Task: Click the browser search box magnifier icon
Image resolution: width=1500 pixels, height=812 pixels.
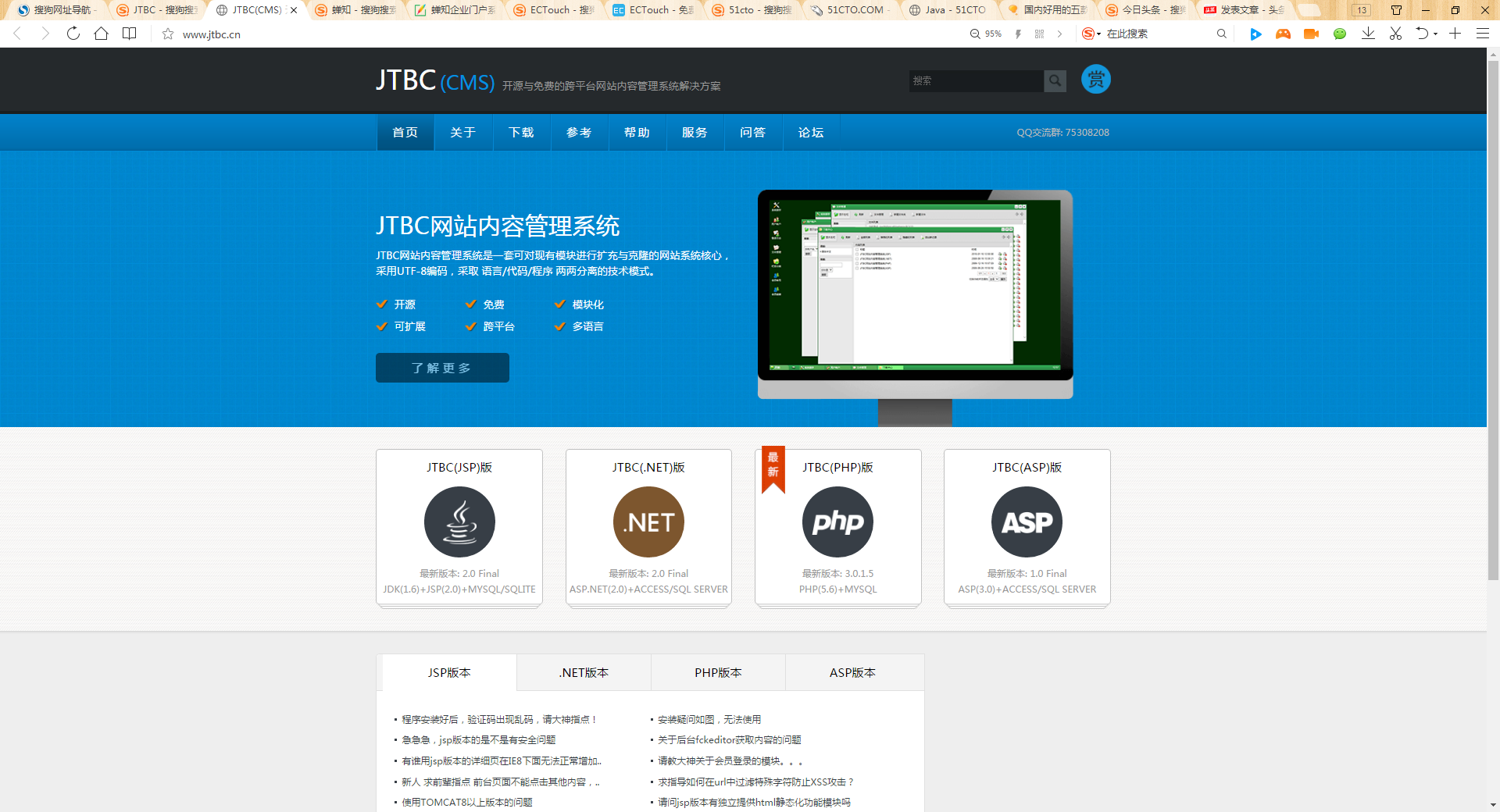Action: pyautogui.click(x=1222, y=34)
